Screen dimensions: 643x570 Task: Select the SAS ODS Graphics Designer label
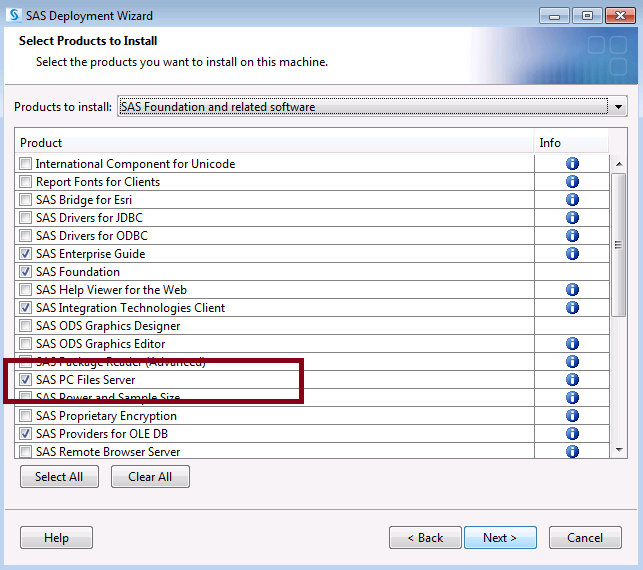[x=108, y=326]
